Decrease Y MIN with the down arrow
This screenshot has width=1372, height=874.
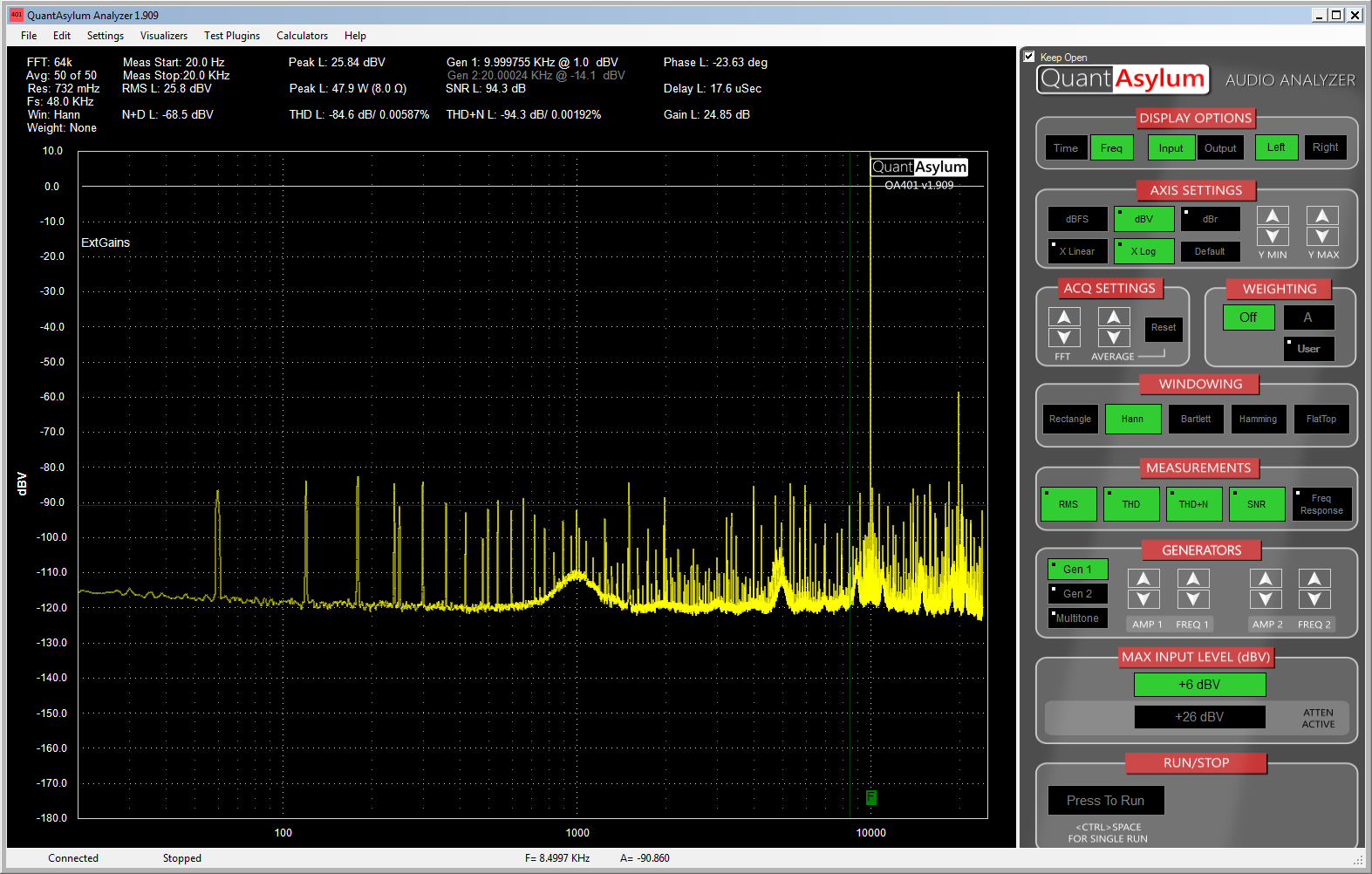pyautogui.click(x=1273, y=236)
